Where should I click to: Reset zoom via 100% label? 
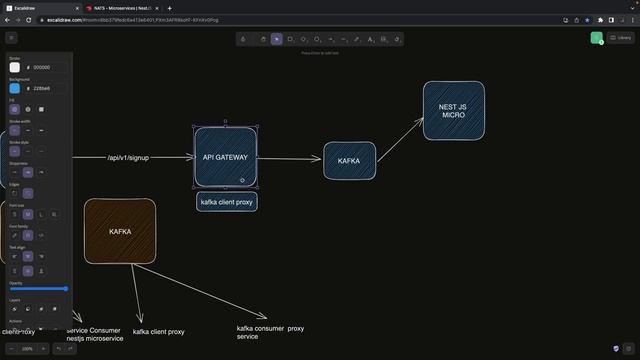(27, 349)
